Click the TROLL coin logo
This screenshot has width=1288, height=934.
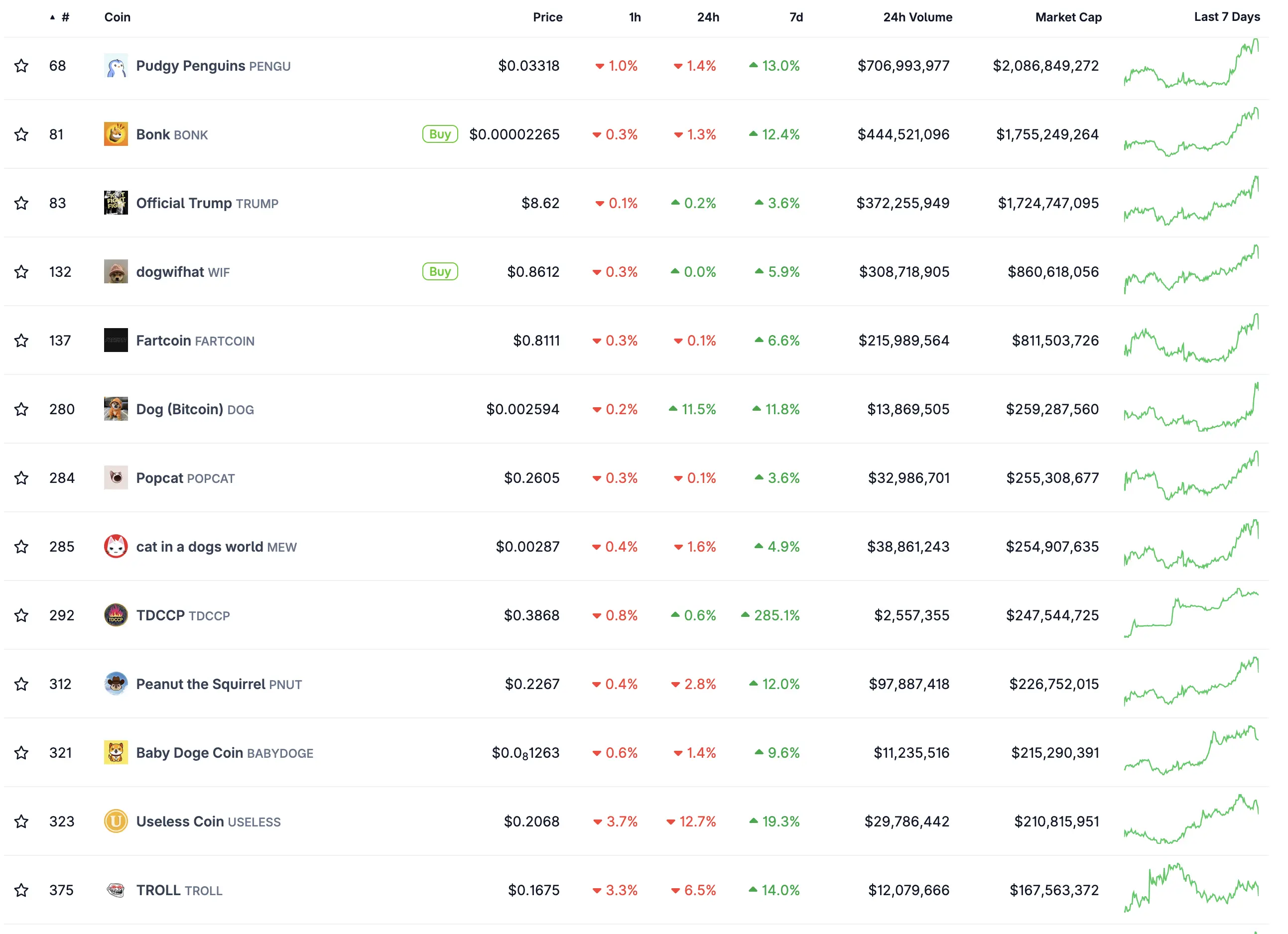click(x=116, y=890)
